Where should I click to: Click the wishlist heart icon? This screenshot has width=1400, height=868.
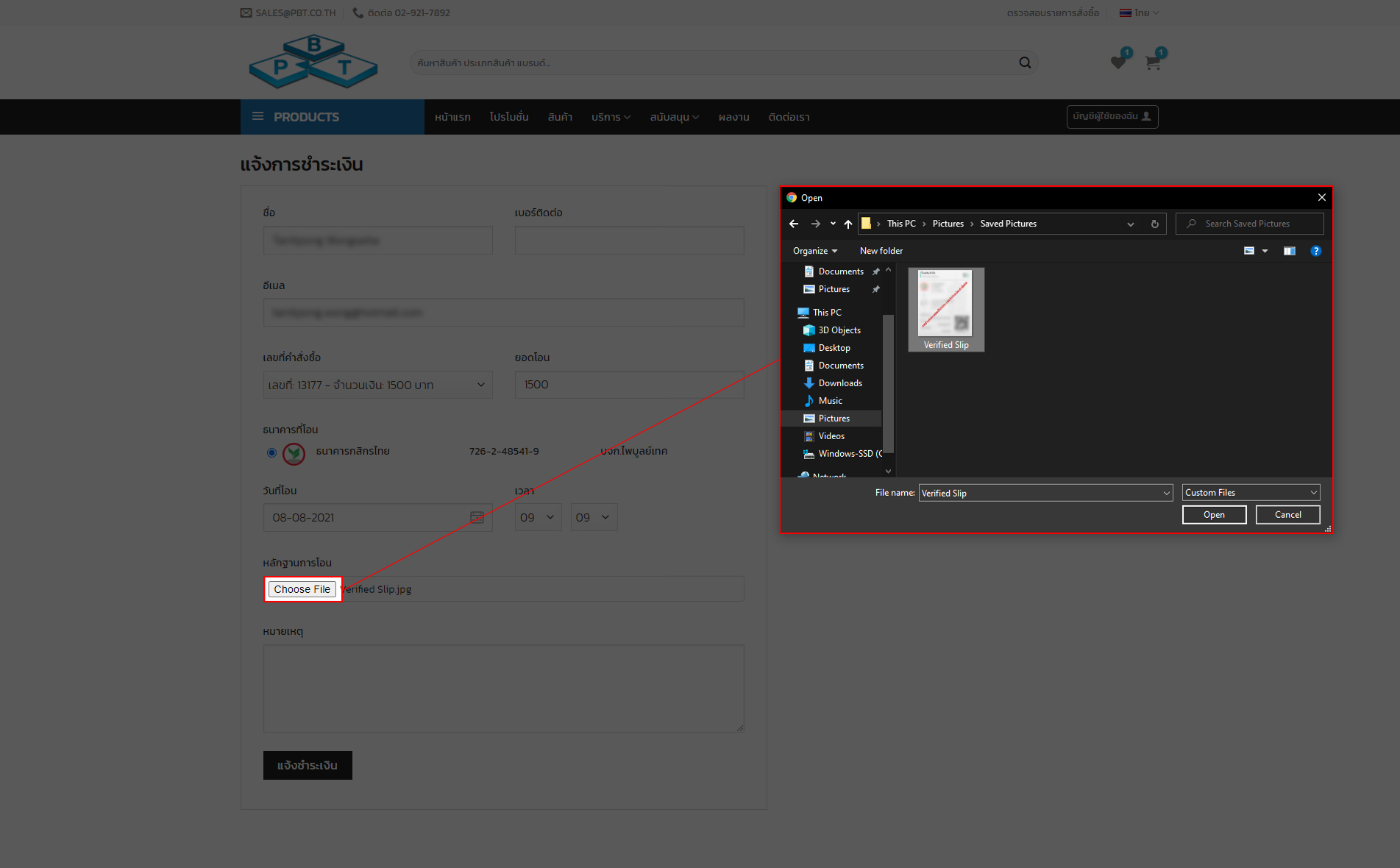pos(1118,63)
